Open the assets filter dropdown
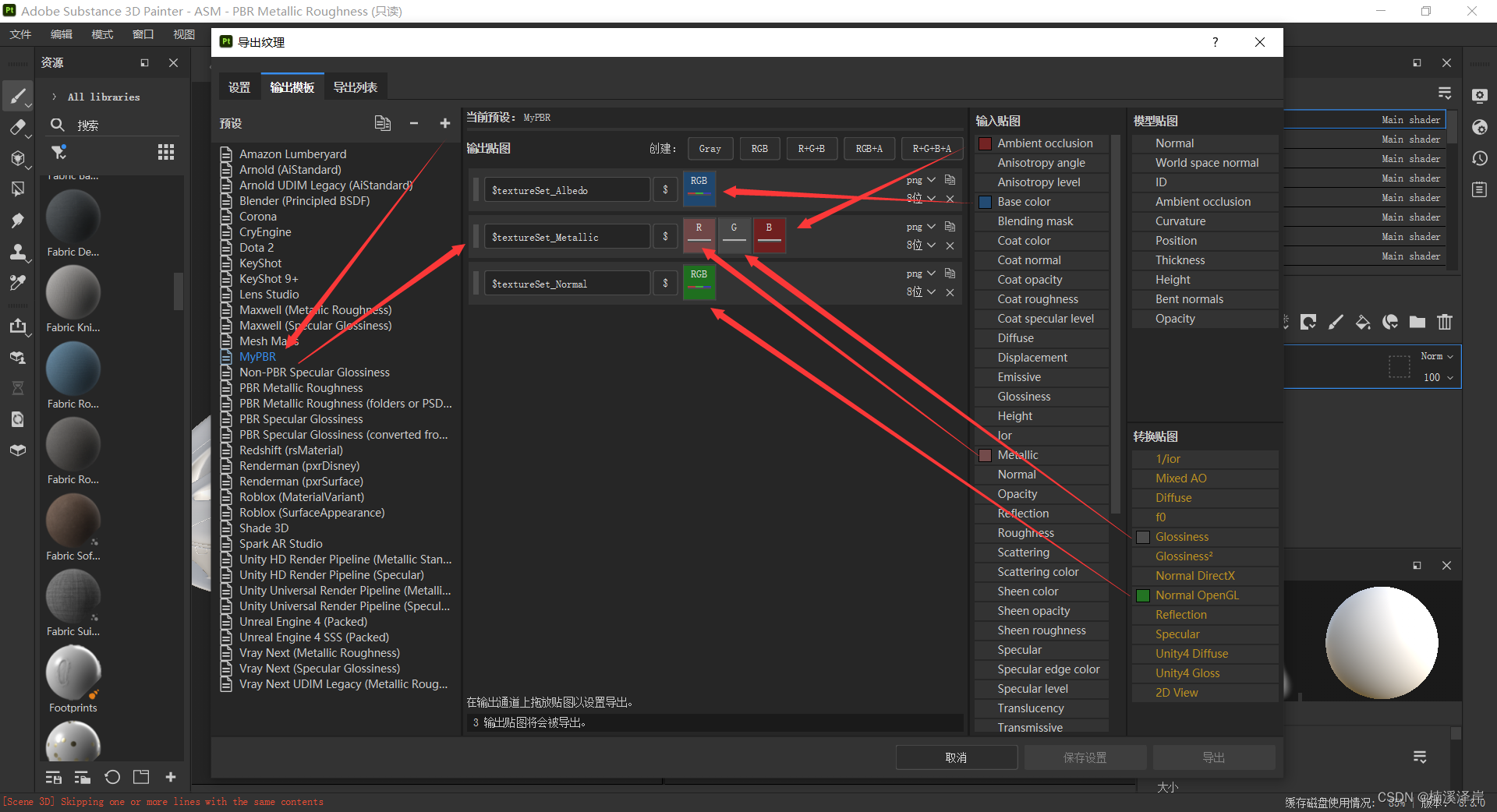Screen dimensions: 1497x812 [x=59, y=152]
